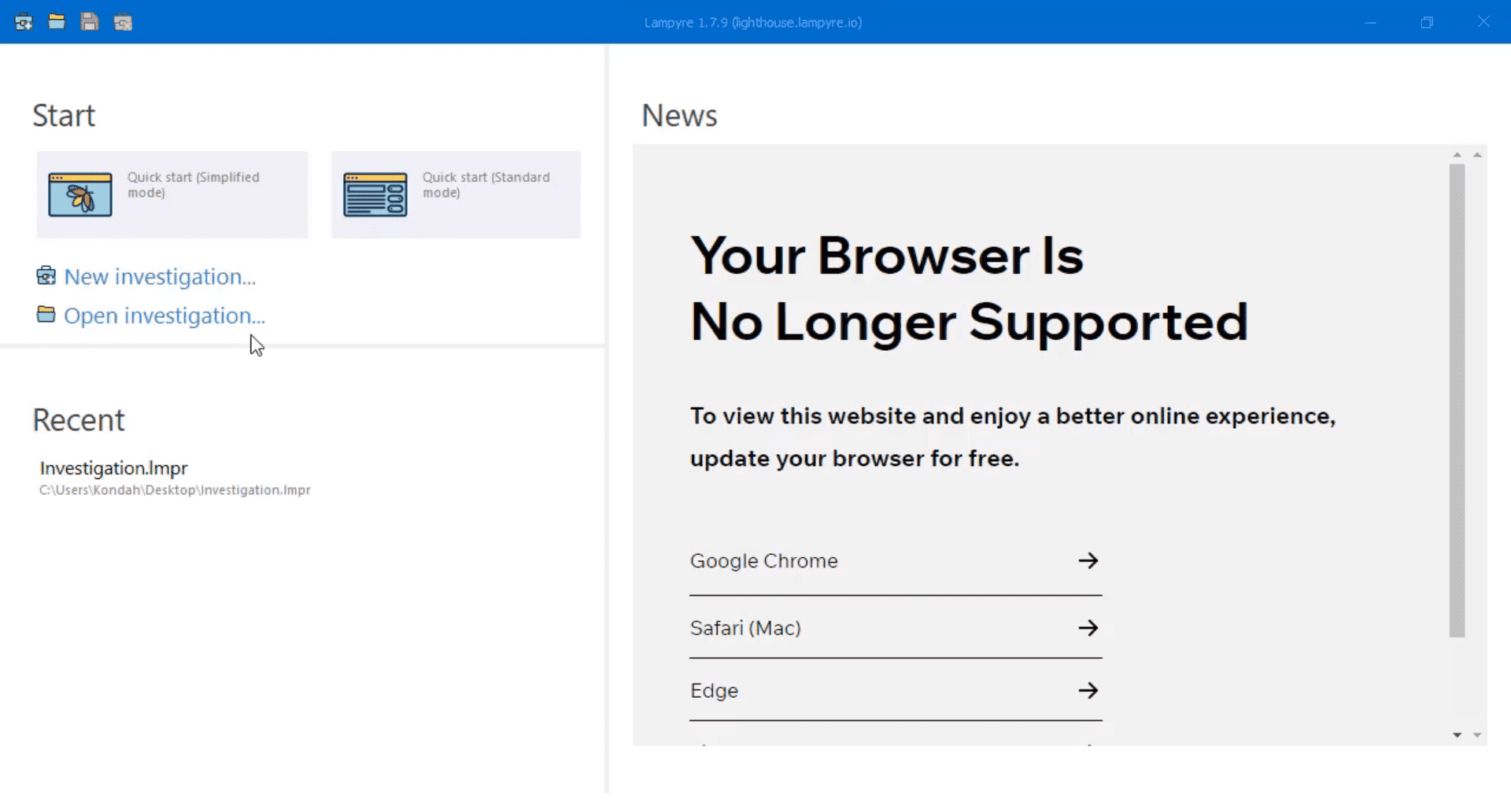Click the grayed-out briefcase icon in title bar

coord(123,22)
